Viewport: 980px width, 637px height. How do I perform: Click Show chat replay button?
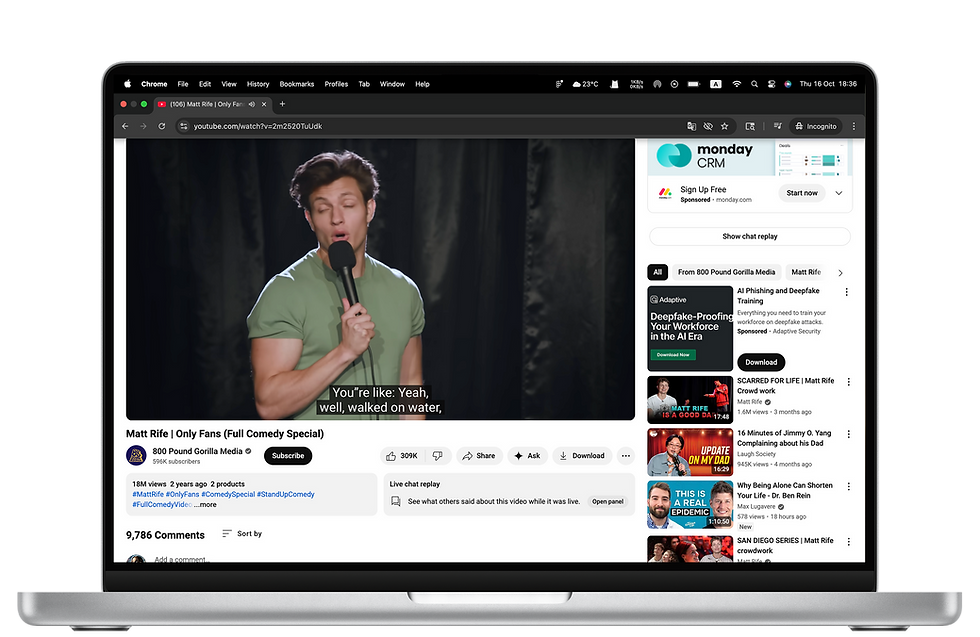click(x=749, y=236)
